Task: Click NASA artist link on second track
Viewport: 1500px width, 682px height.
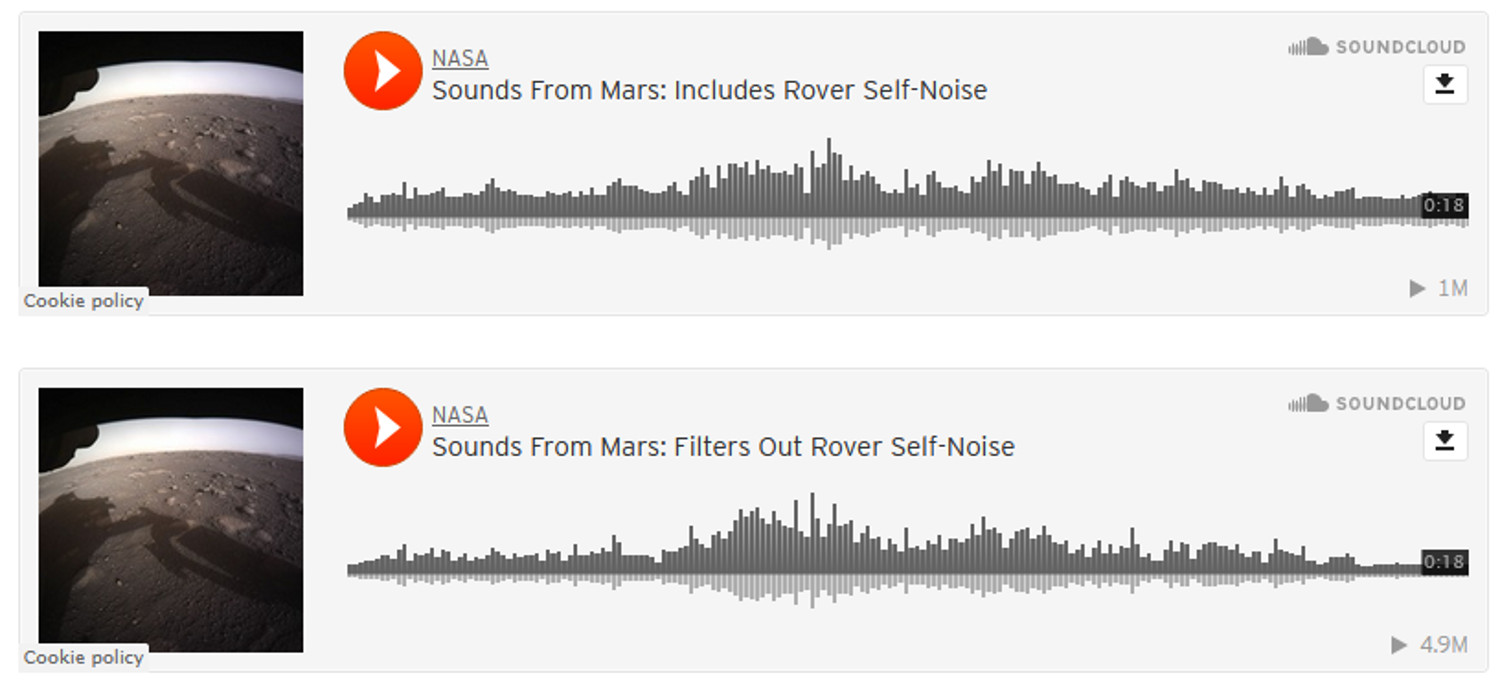Action: click(x=460, y=415)
